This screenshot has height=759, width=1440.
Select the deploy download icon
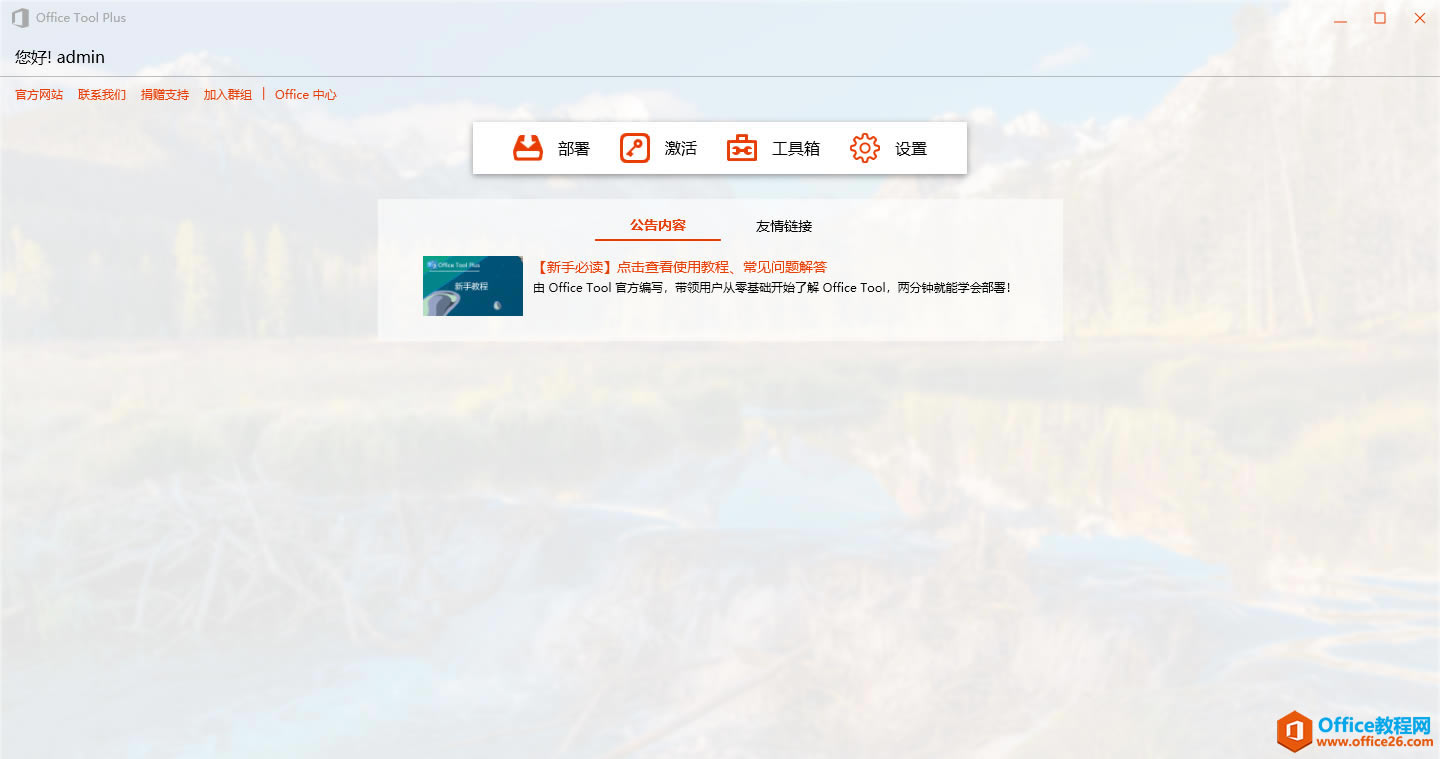[x=528, y=147]
